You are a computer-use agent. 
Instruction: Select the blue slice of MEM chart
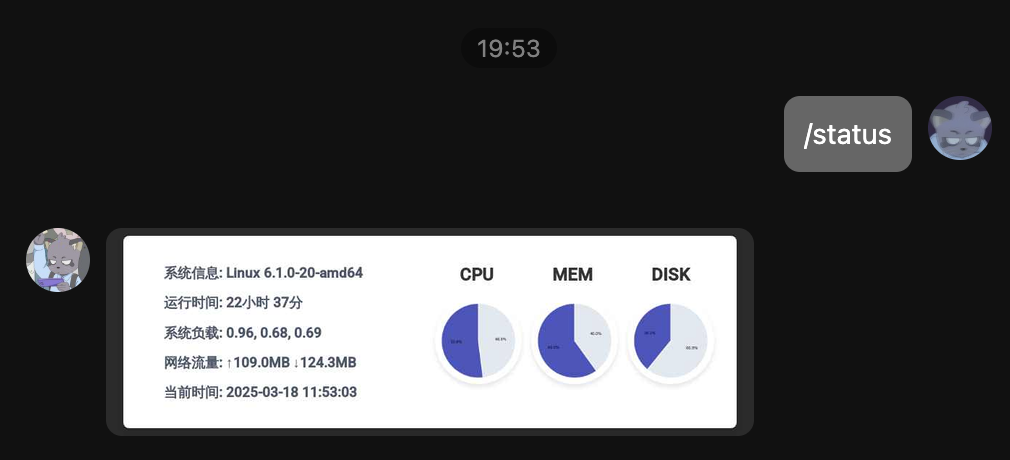click(x=559, y=345)
